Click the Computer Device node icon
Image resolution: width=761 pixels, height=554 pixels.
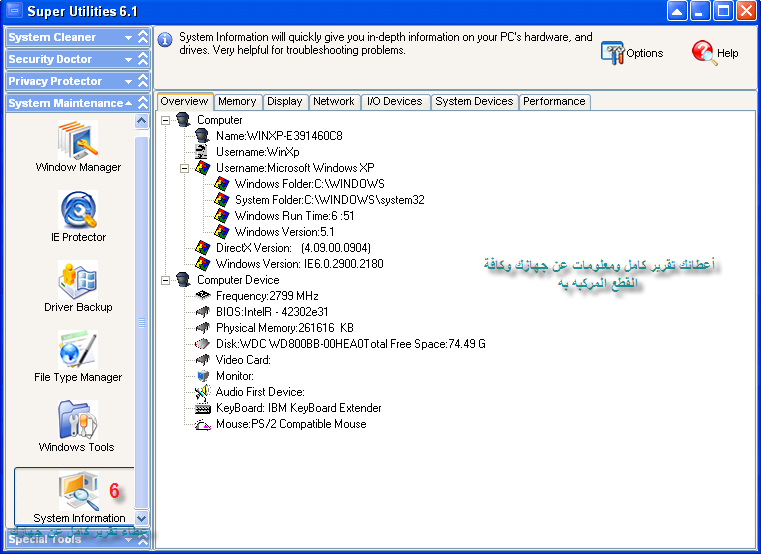(x=183, y=280)
